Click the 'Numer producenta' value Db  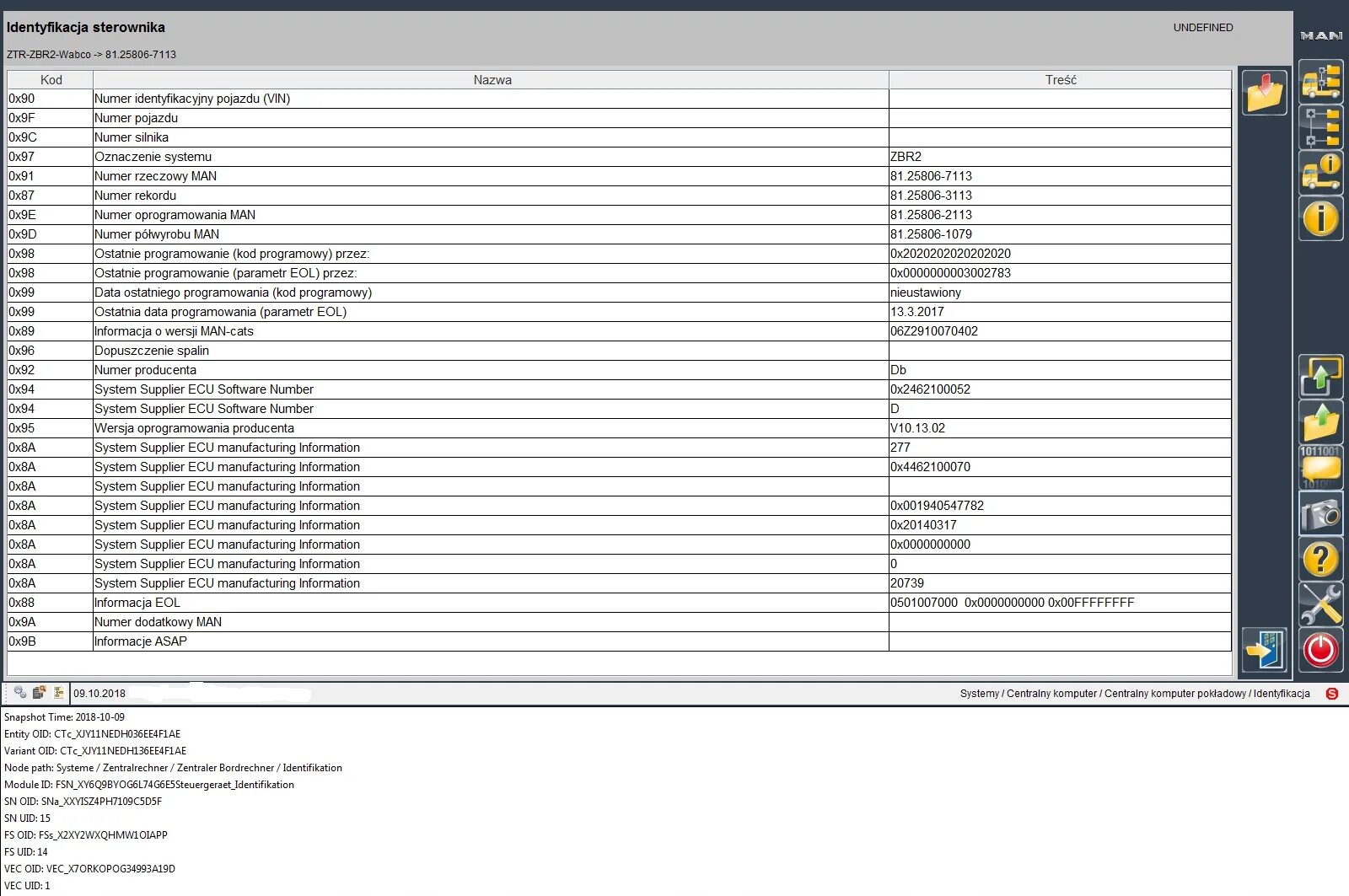(x=898, y=370)
